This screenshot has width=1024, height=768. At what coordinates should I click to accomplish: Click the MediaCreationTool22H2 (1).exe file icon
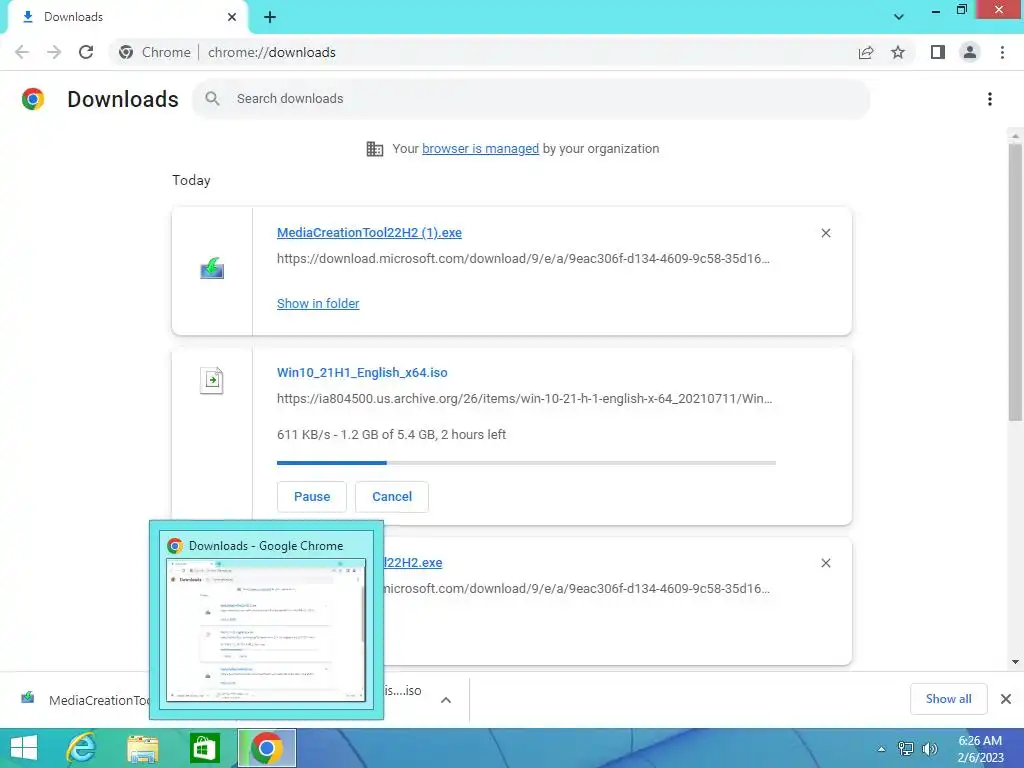click(x=212, y=268)
